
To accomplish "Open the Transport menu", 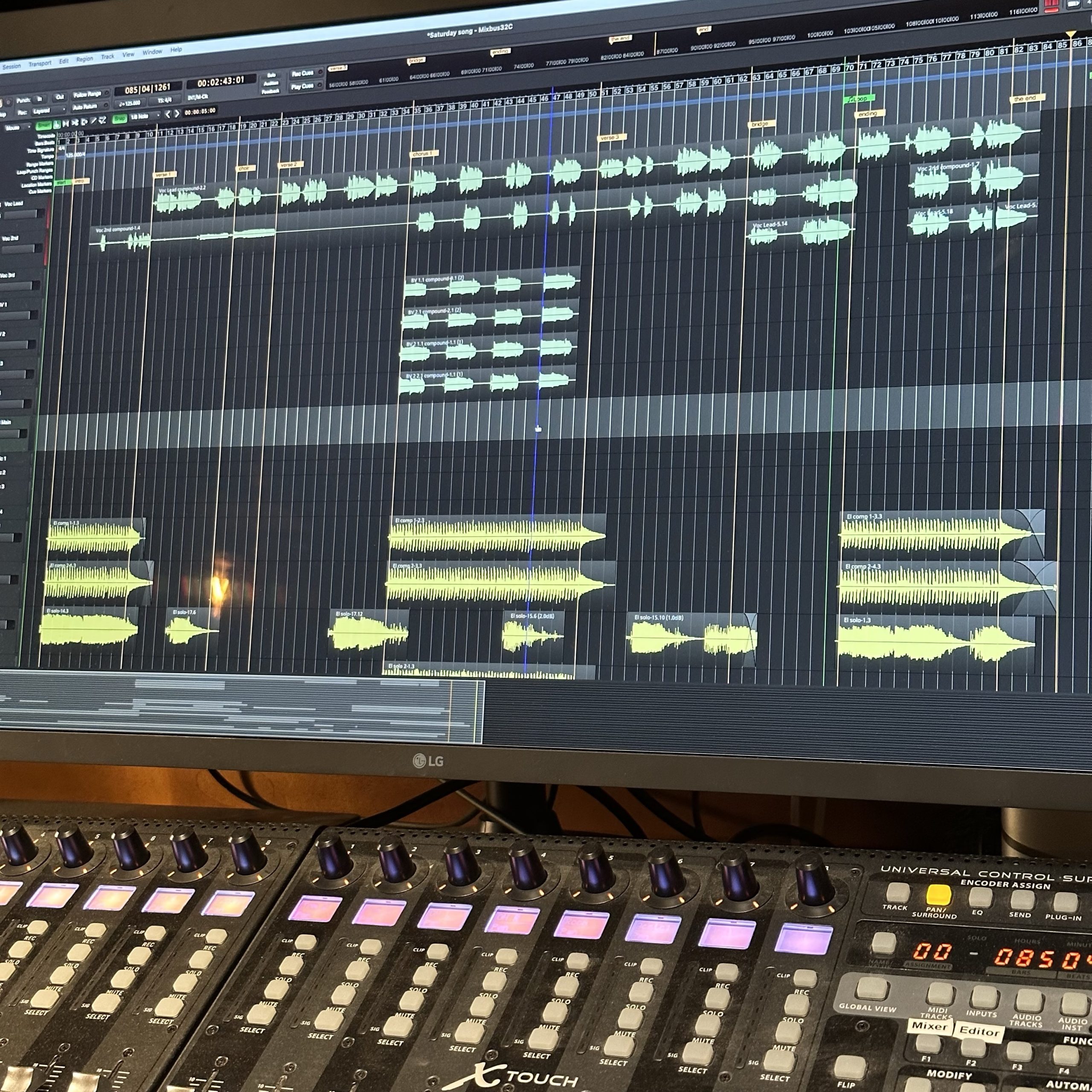I will click(x=40, y=64).
